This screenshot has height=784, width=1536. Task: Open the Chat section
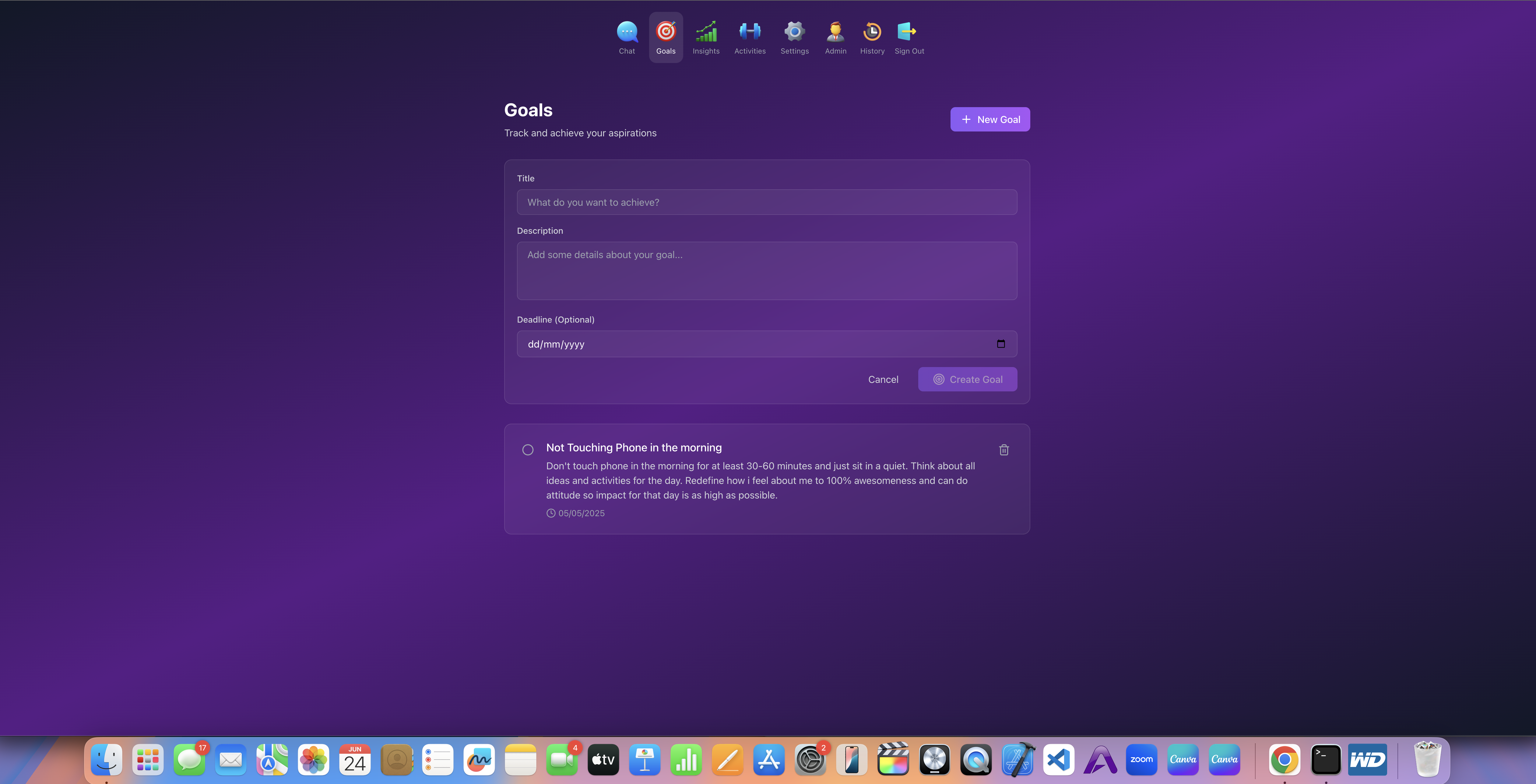(627, 37)
